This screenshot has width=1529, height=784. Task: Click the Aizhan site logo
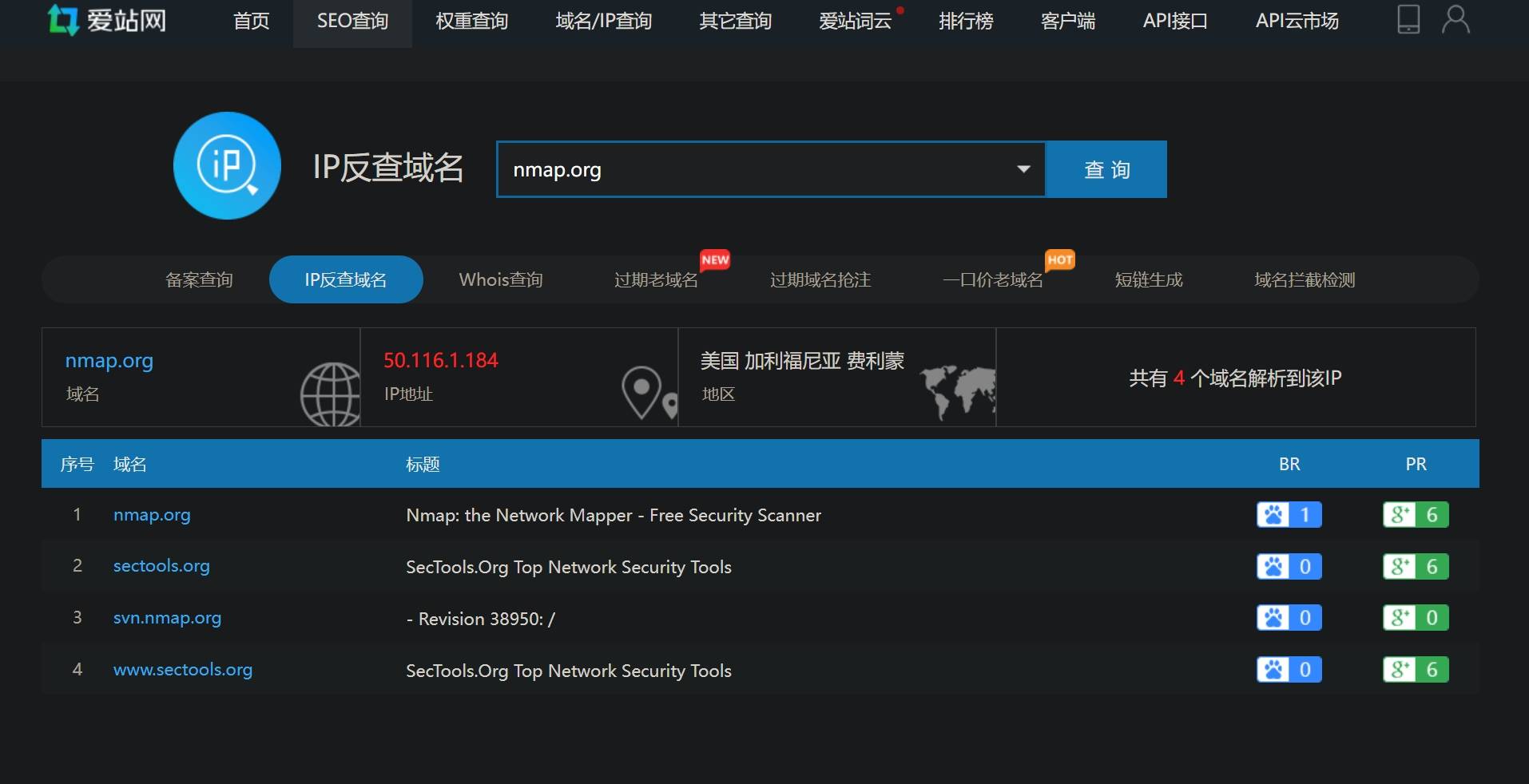click(107, 20)
